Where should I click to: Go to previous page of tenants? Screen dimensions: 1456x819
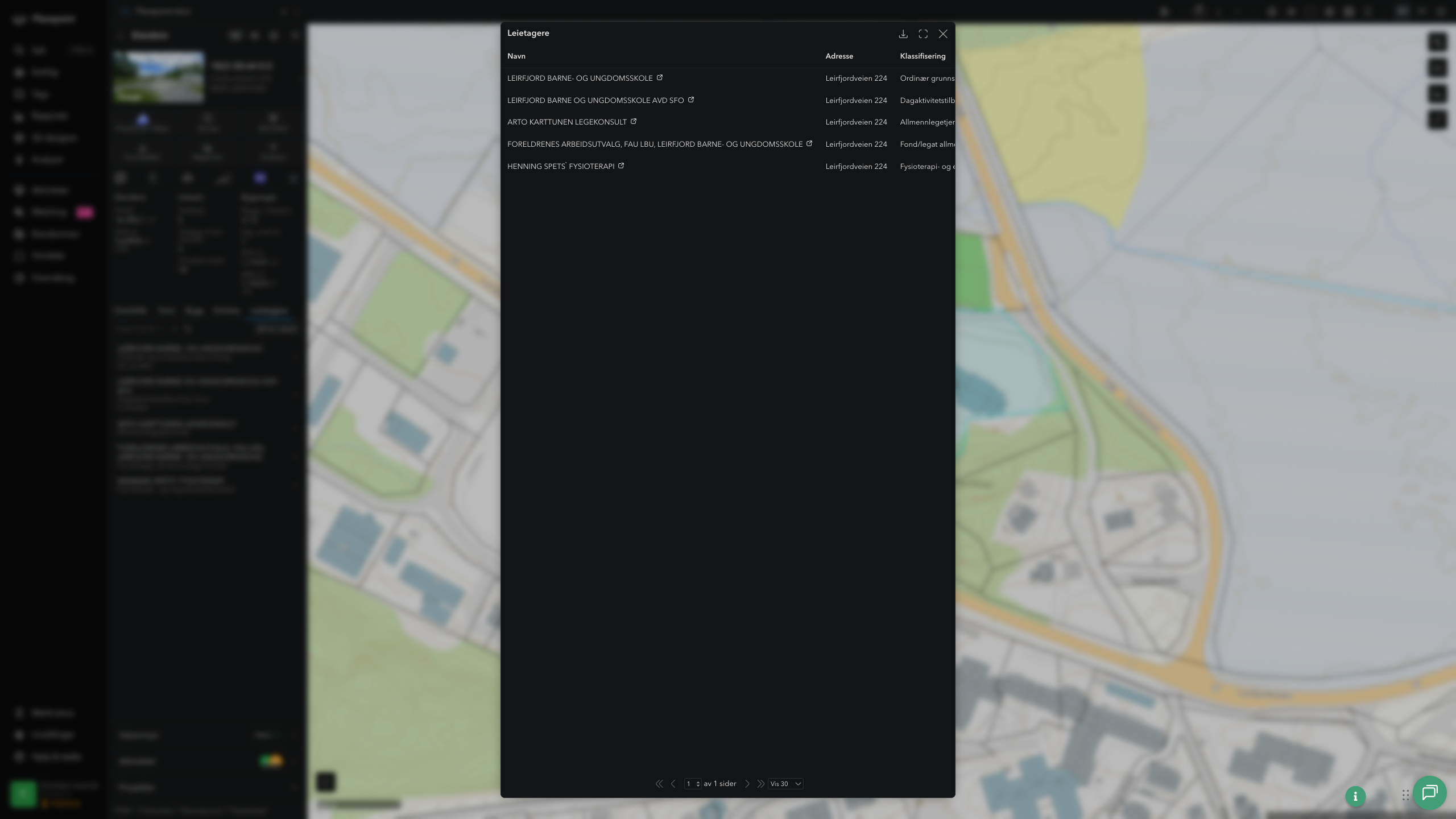pos(673,784)
